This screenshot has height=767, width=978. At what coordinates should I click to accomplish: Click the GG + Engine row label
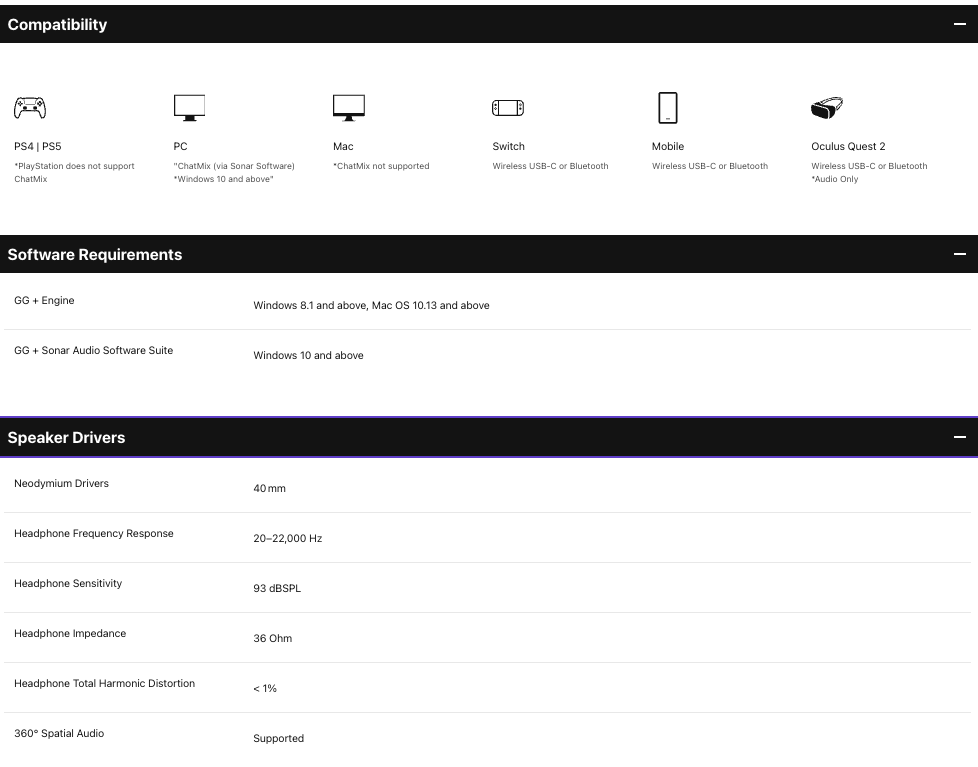click(x=44, y=300)
